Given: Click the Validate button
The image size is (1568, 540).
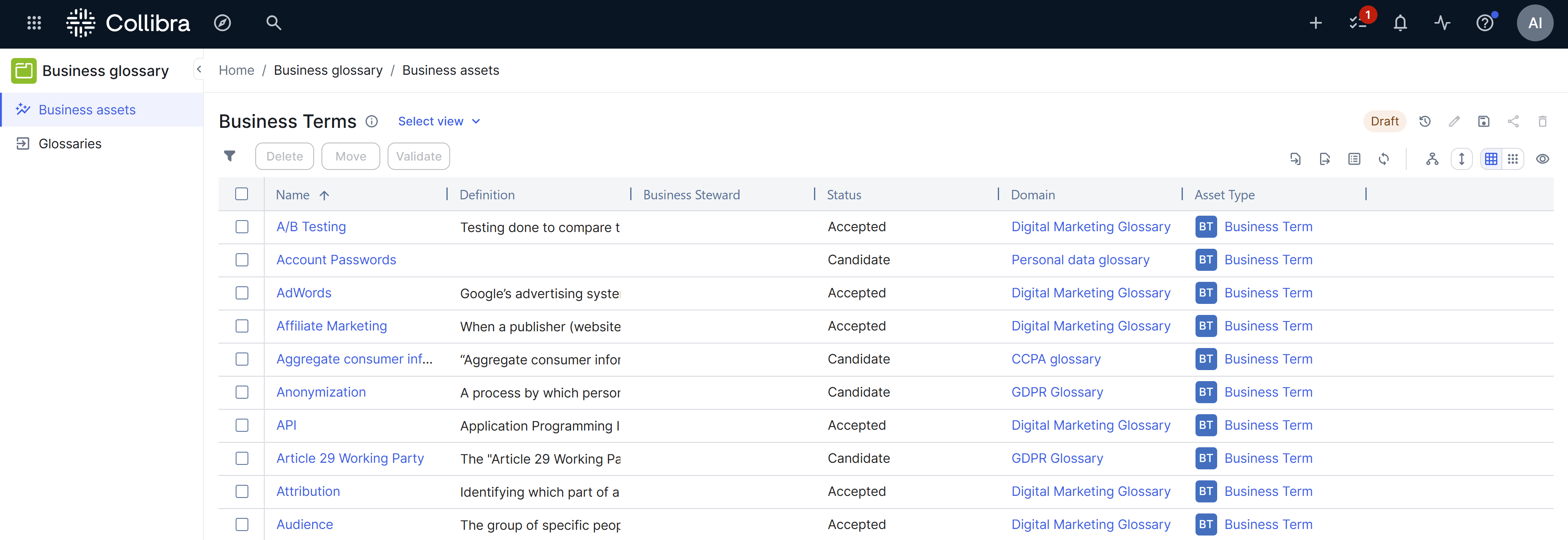Looking at the screenshot, I should 419,156.
